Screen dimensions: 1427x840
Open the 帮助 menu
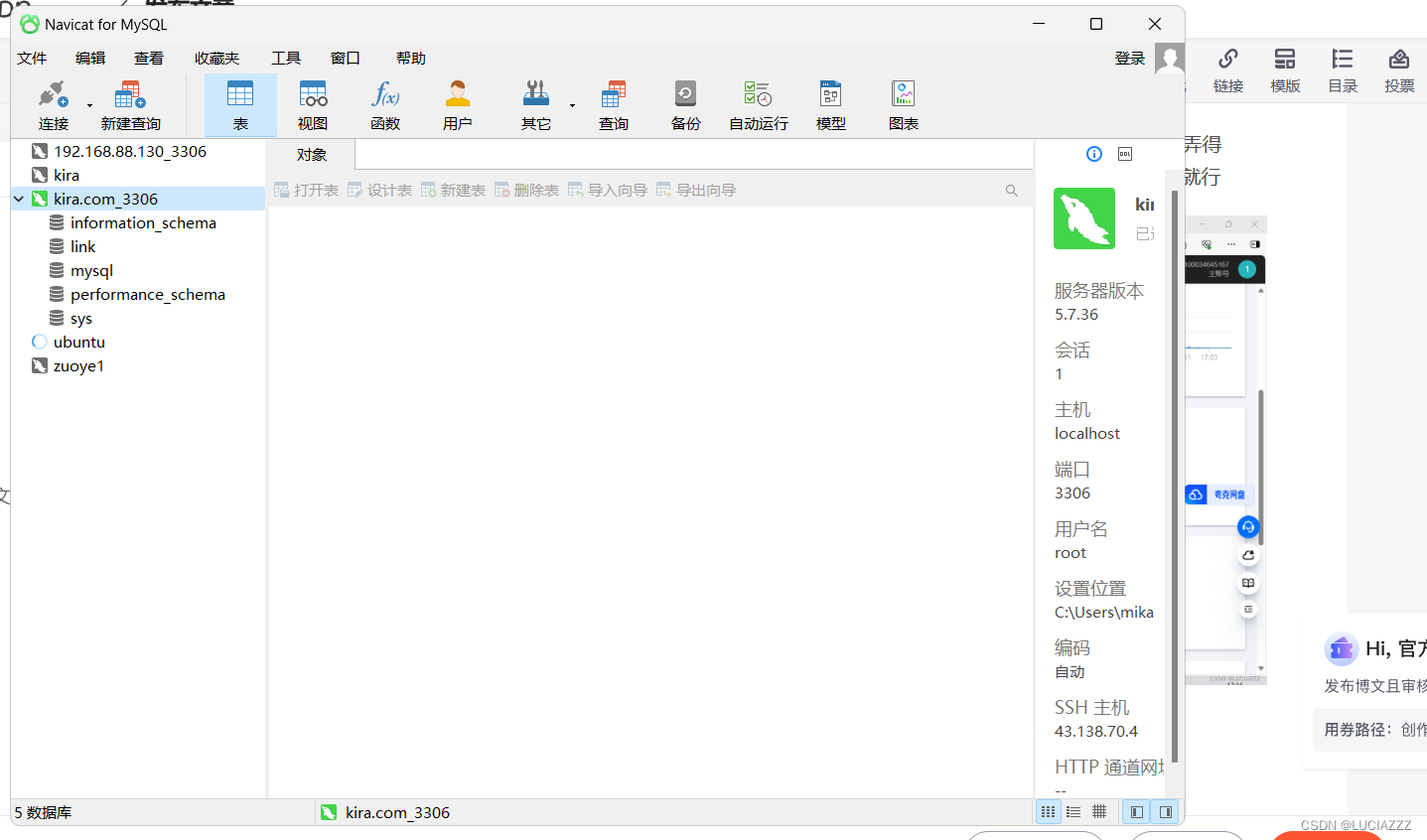click(x=410, y=59)
